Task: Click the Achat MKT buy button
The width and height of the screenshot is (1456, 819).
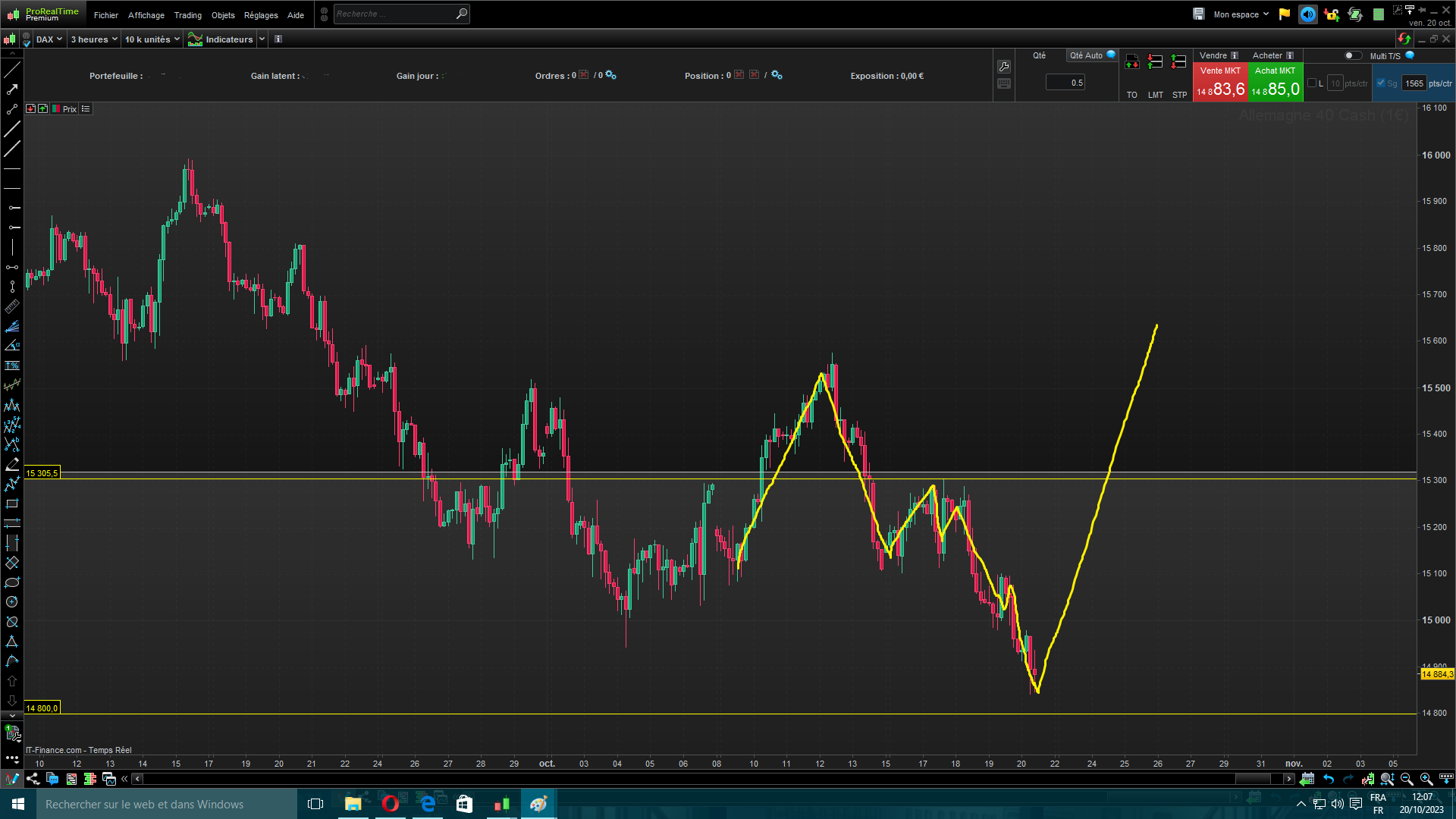Action: coord(1276,82)
